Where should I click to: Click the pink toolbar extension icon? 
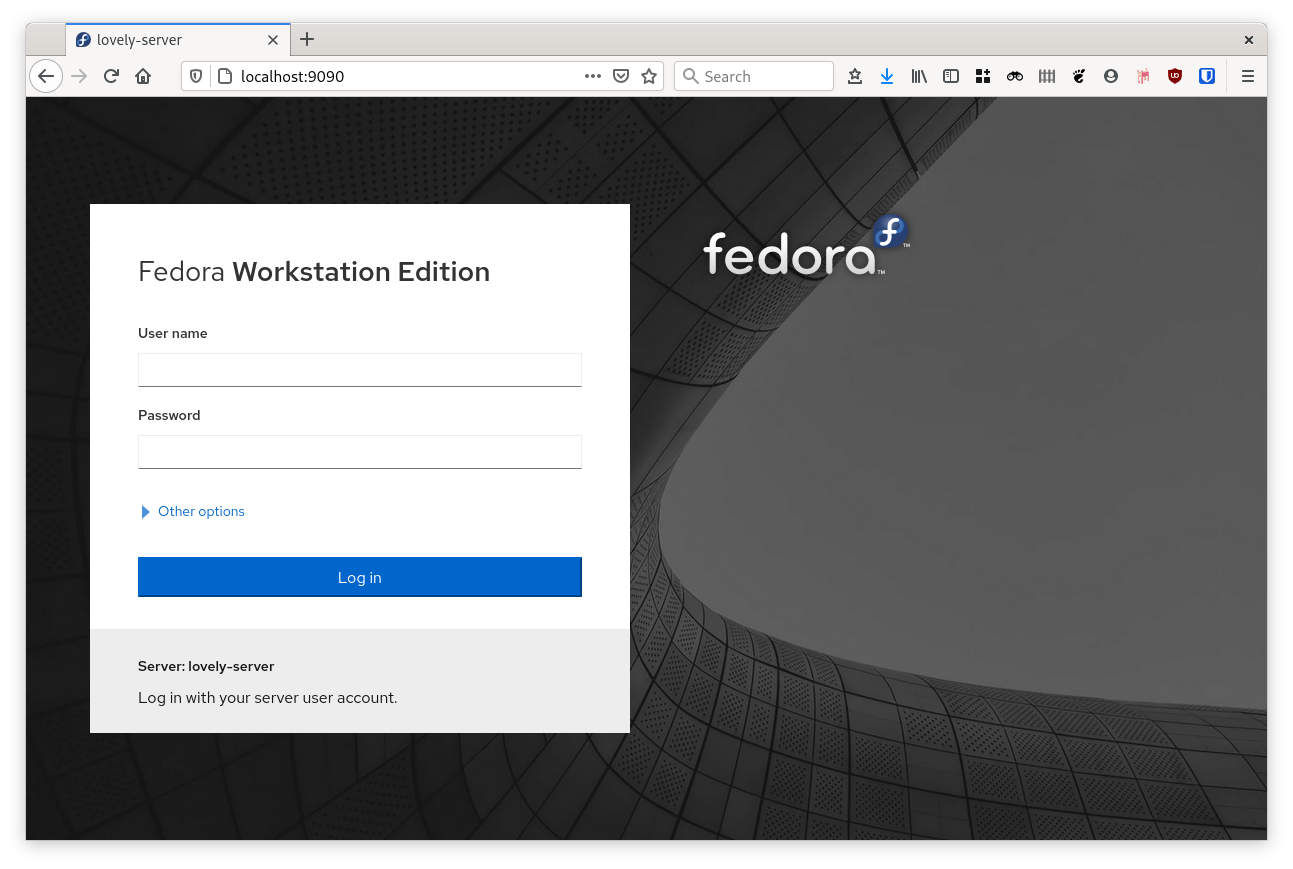[x=1143, y=76]
